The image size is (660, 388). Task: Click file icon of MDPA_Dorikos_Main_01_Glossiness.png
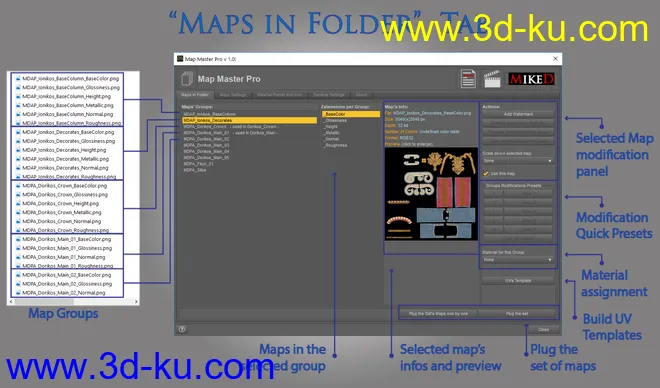[x=18, y=248]
